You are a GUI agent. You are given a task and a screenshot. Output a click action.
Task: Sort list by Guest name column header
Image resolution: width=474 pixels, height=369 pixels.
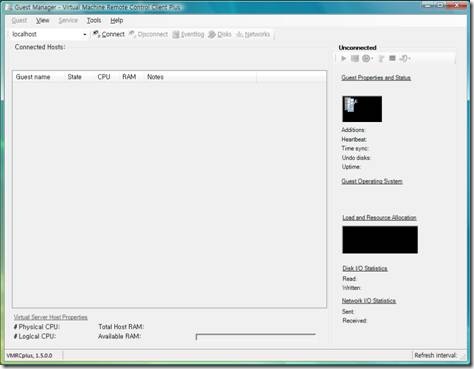point(33,77)
